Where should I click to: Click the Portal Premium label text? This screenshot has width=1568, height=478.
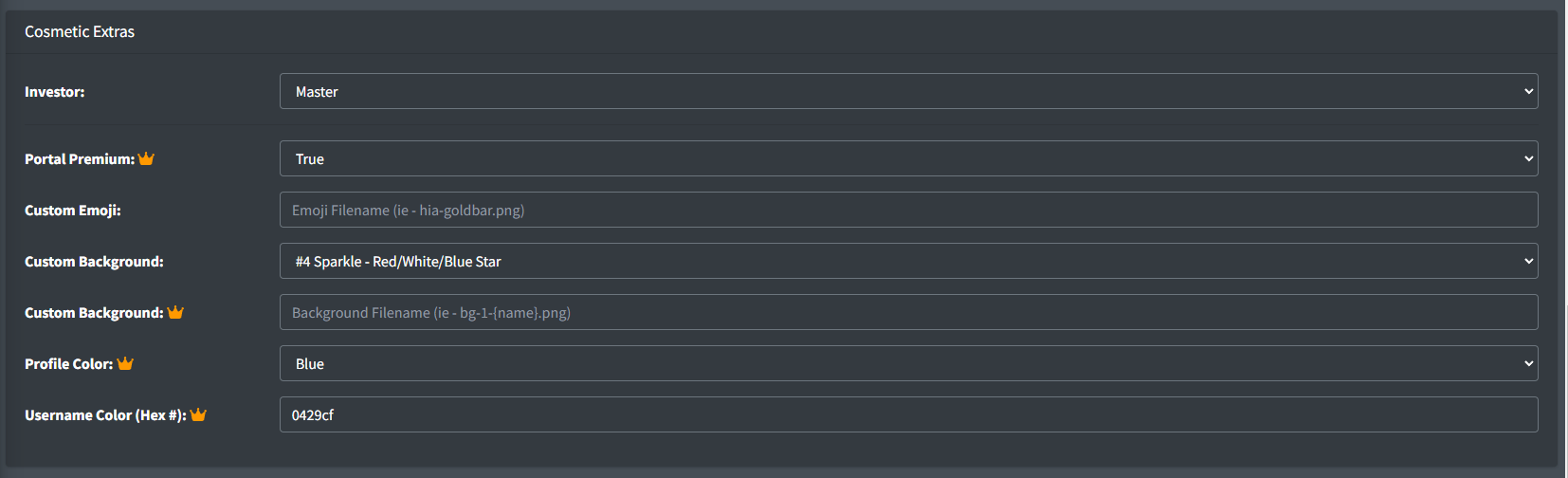click(x=80, y=159)
